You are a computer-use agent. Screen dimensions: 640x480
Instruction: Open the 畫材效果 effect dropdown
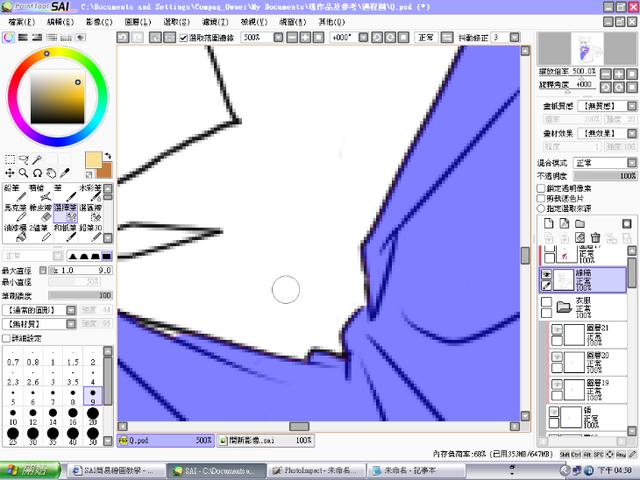point(632,133)
